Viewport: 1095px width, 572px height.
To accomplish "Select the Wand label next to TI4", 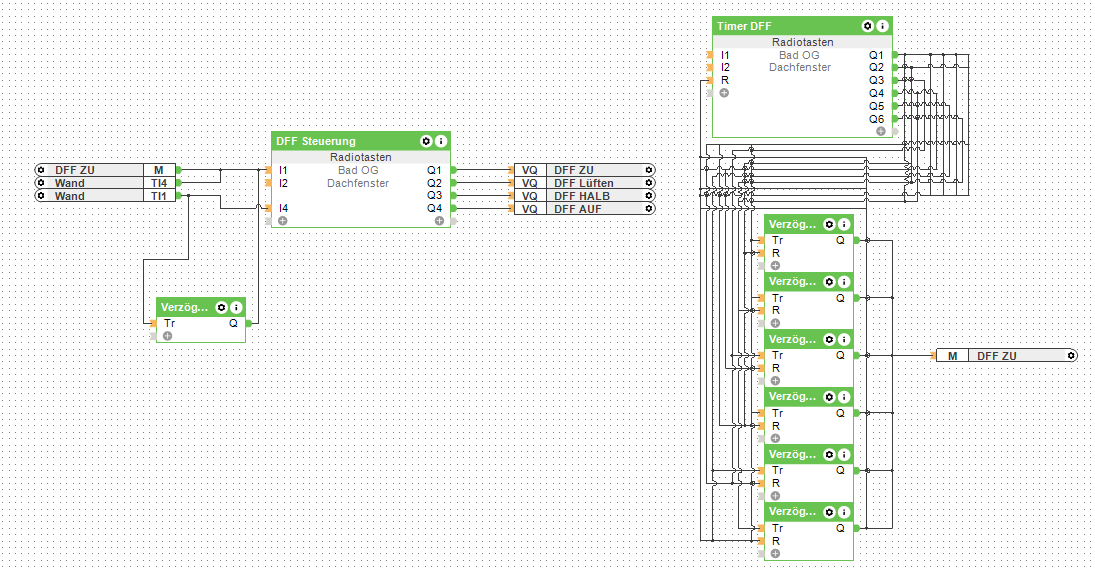I will (69, 183).
